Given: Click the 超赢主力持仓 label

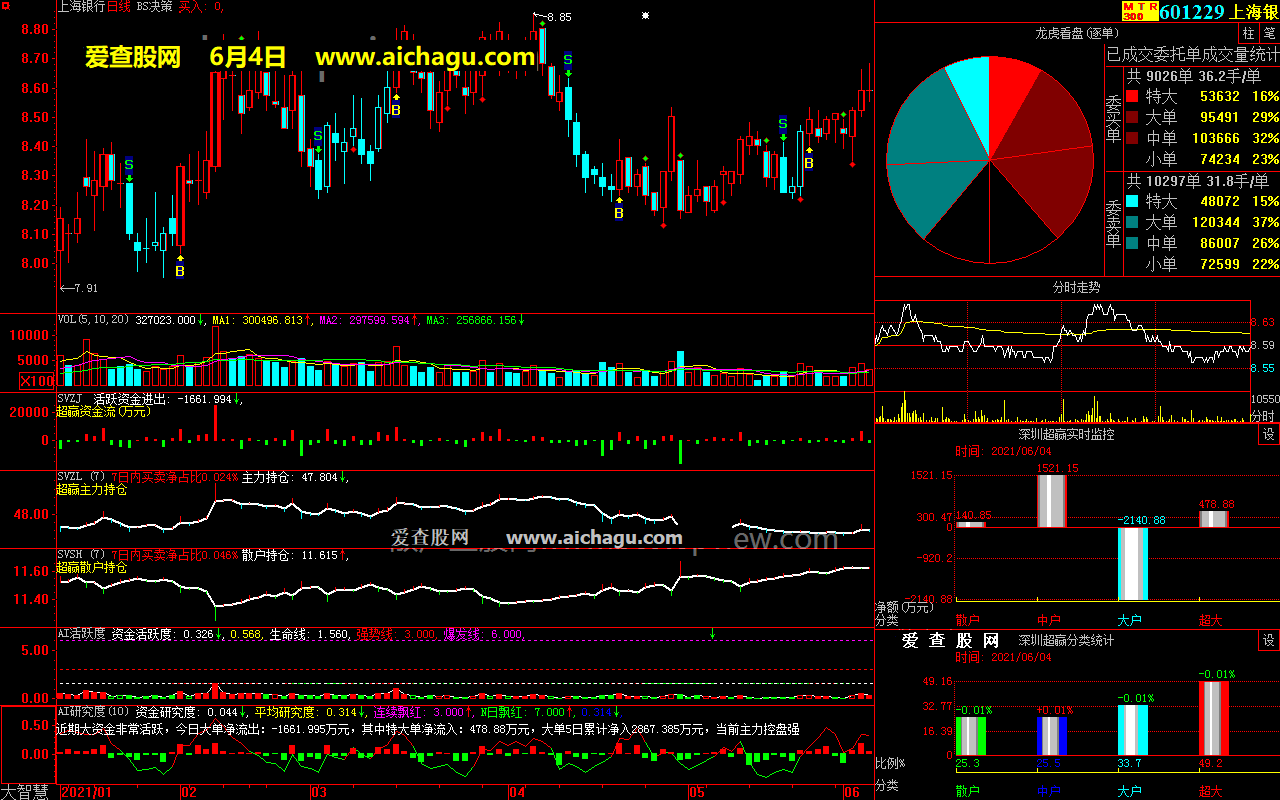Looking at the screenshot, I should 91,490.
